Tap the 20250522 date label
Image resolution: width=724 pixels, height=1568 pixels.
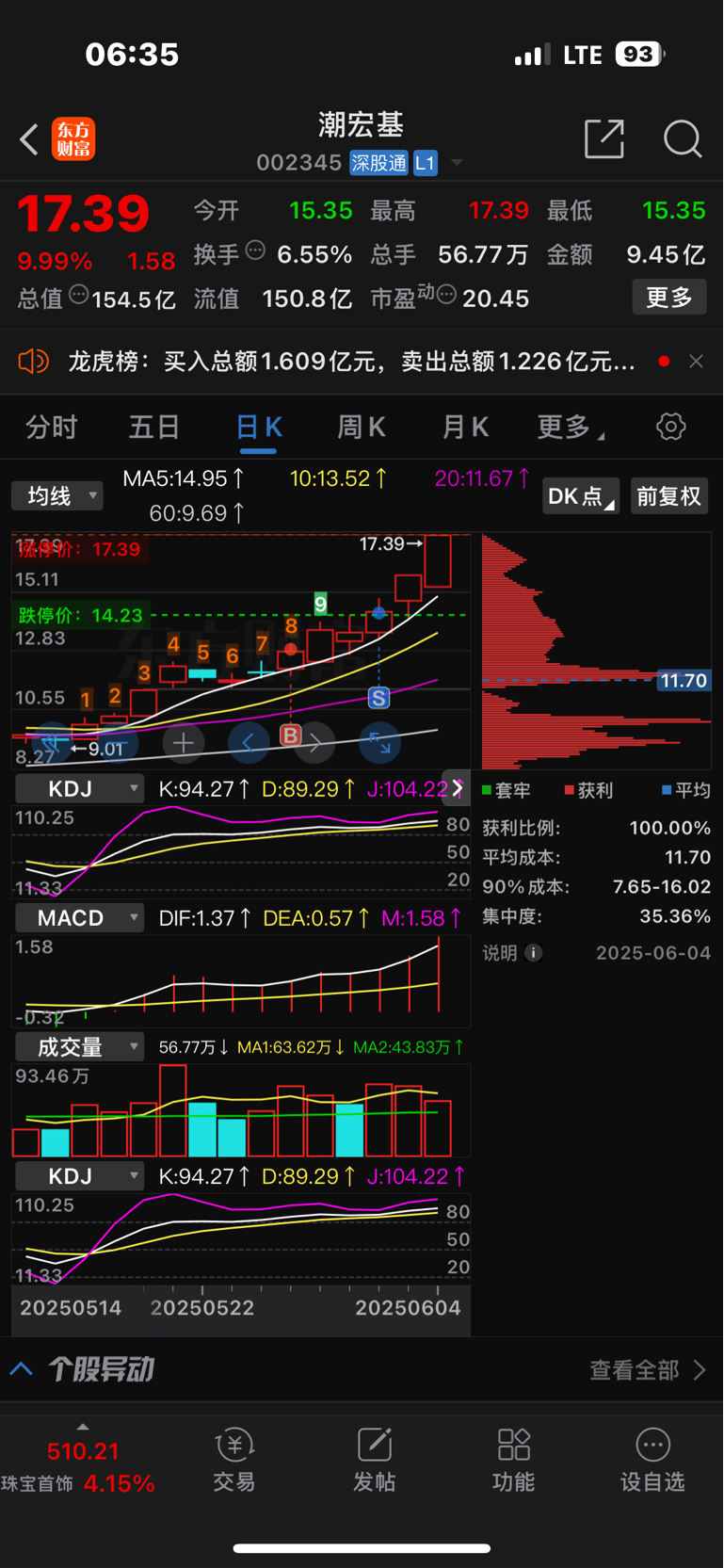(202, 1308)
